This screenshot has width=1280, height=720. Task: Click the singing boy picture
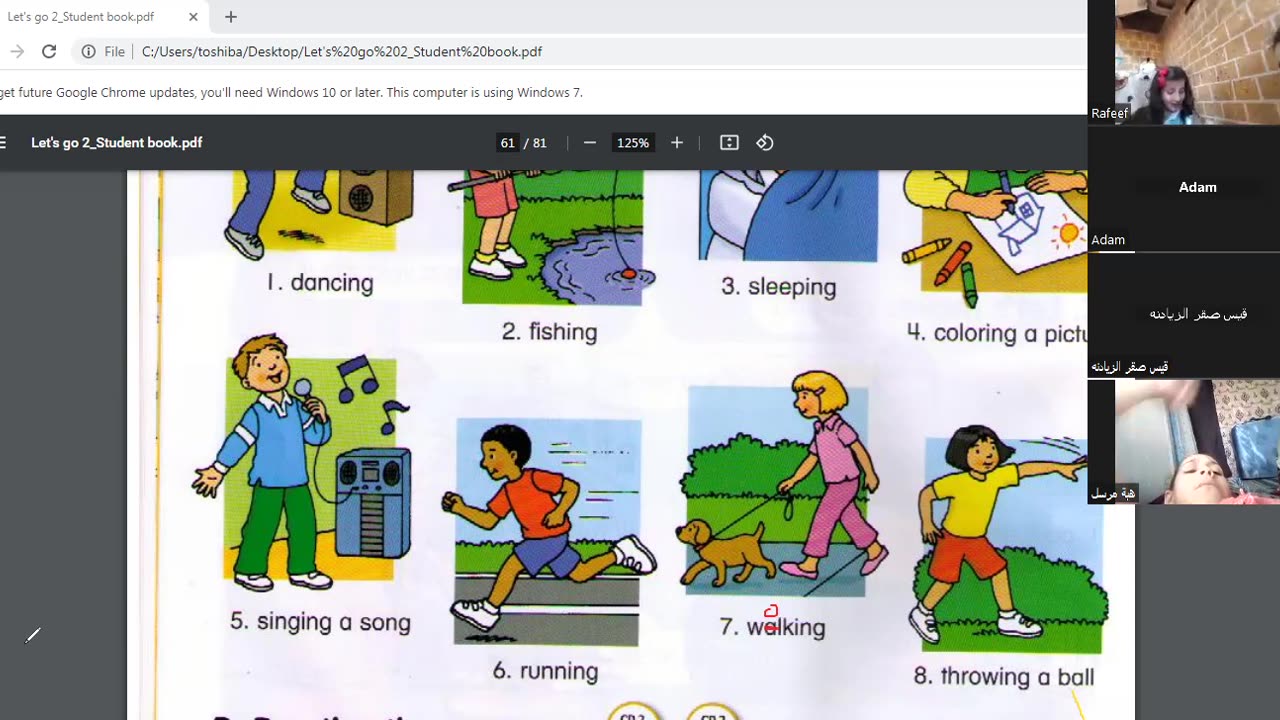point(304,463)
